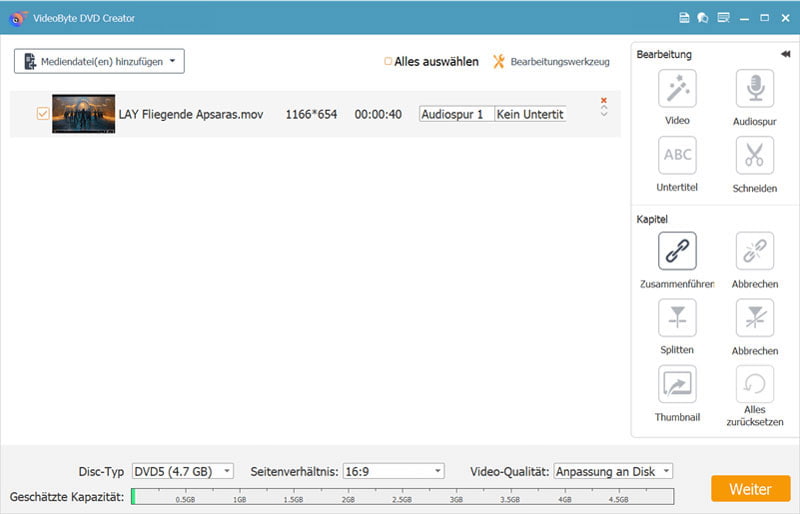800x514 pixels.
Task: Expand the Seitenverhältnis dropdown
Action: 393,471
